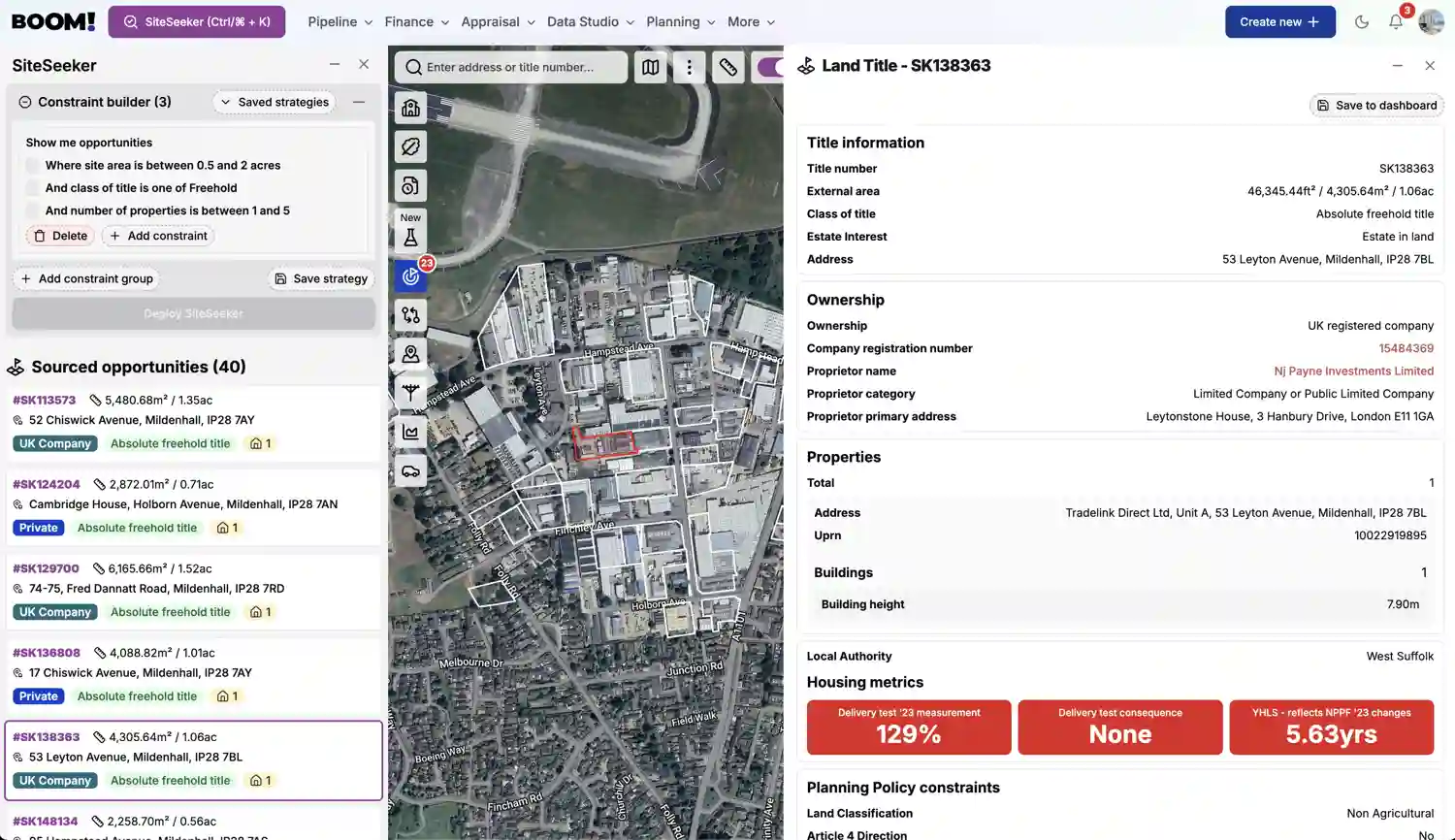
Task: Minimize the Land Title panel
Action: coord(1398,65)
